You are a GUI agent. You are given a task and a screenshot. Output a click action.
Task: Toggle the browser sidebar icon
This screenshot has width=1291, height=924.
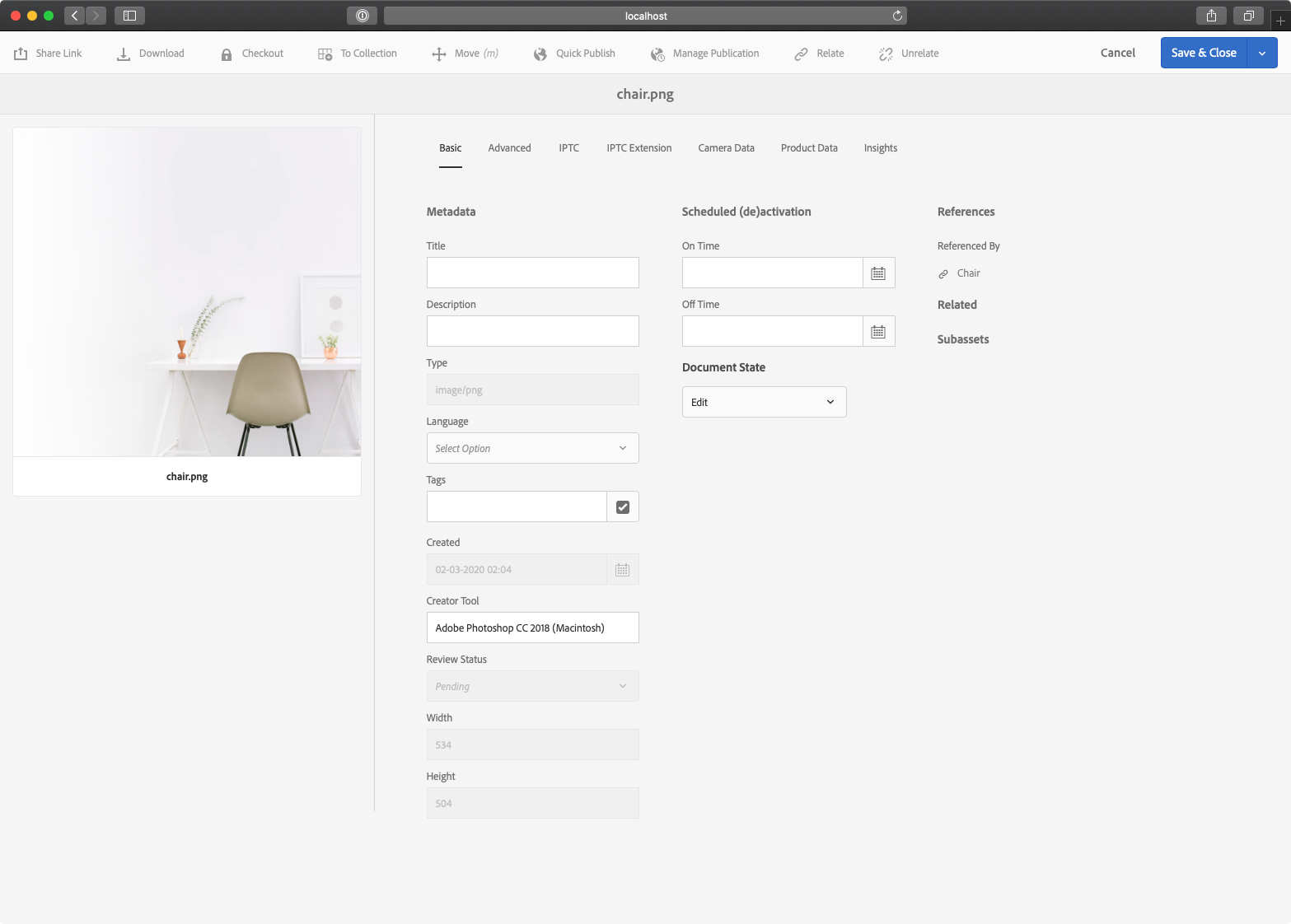129,16
